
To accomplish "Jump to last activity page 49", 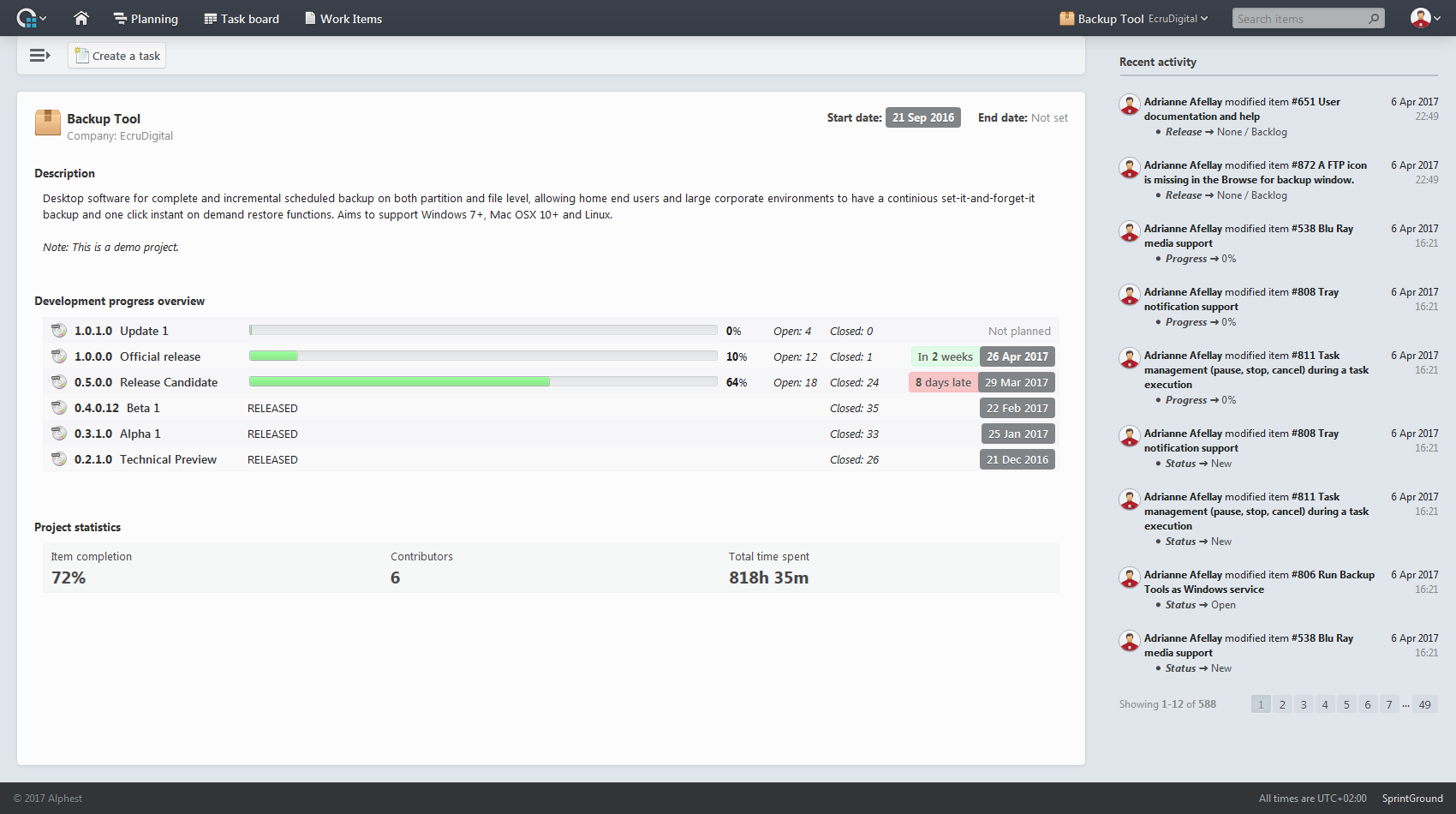I will 1425,704.
